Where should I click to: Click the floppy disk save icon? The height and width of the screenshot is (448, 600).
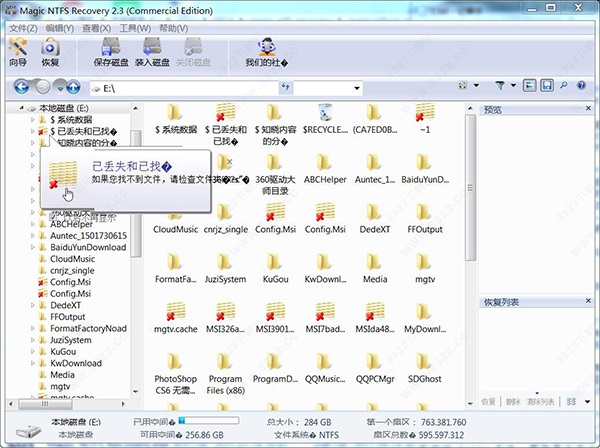[547, 85]
